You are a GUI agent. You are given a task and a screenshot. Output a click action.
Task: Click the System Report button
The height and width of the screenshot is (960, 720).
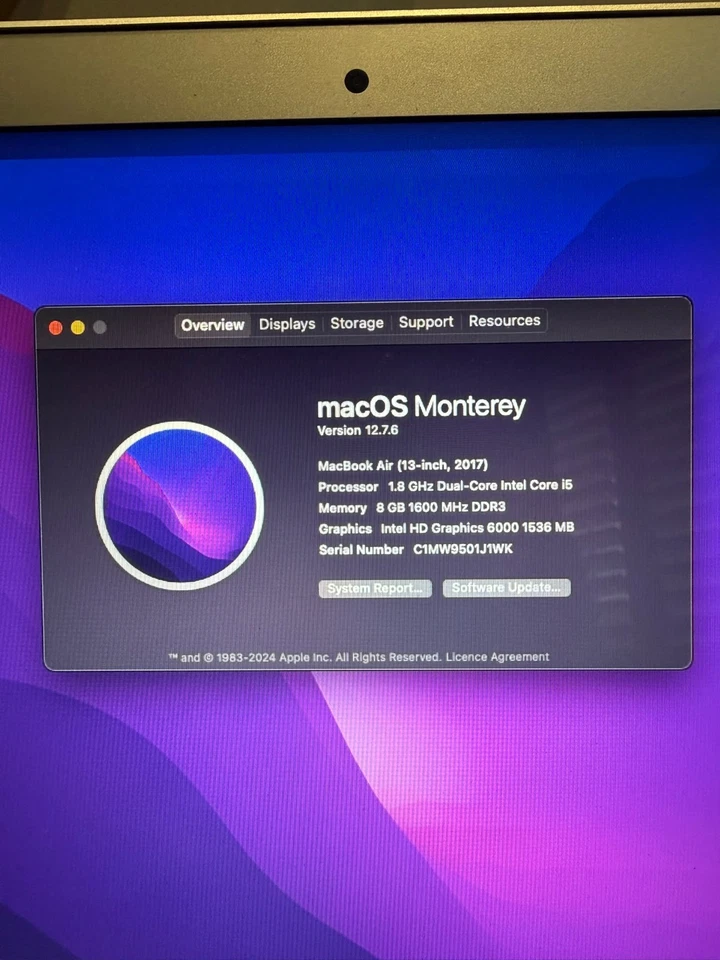tap(375, 588)
